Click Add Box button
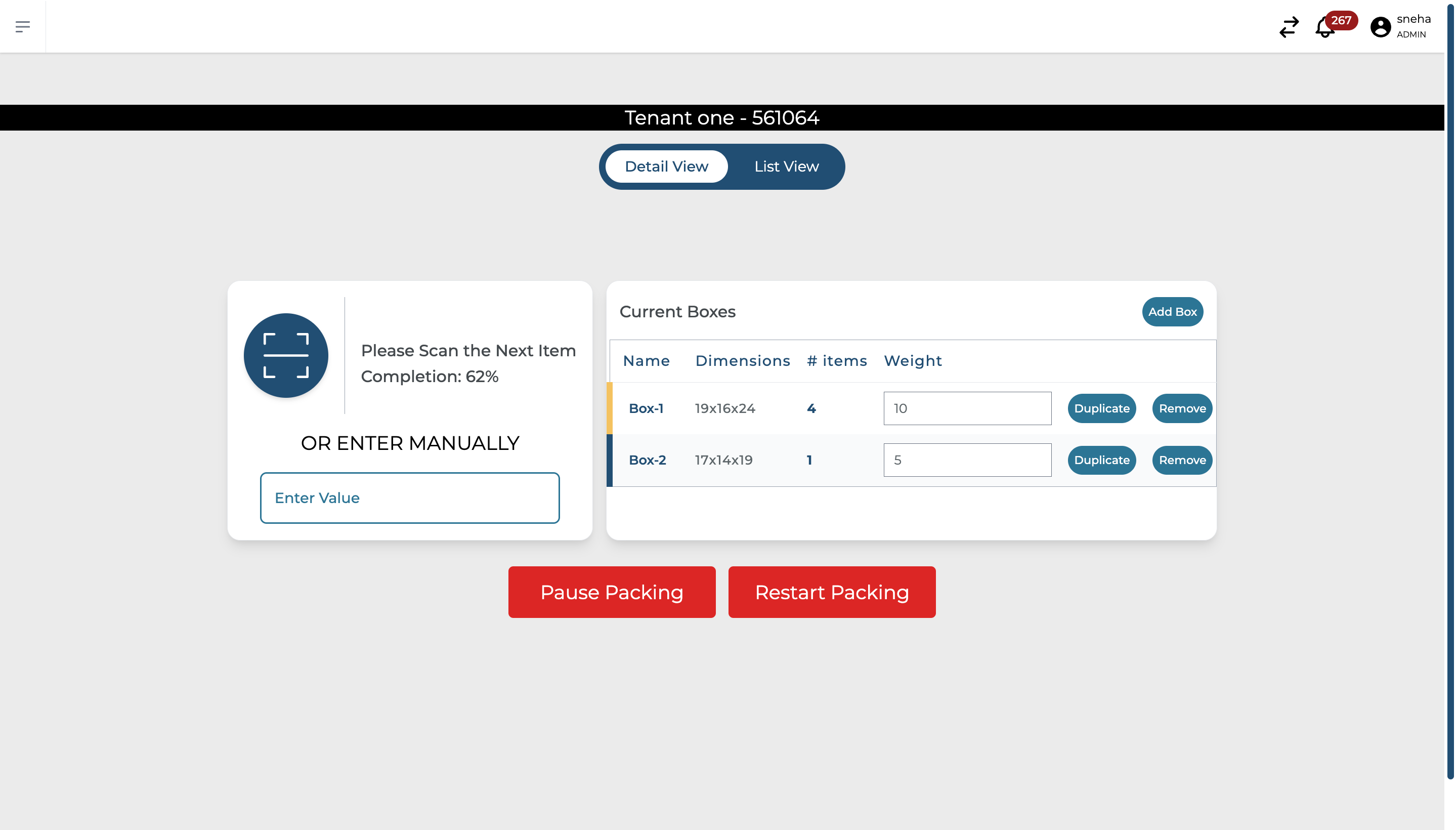Screen dimensions: 1456x830 [1172, 312]
